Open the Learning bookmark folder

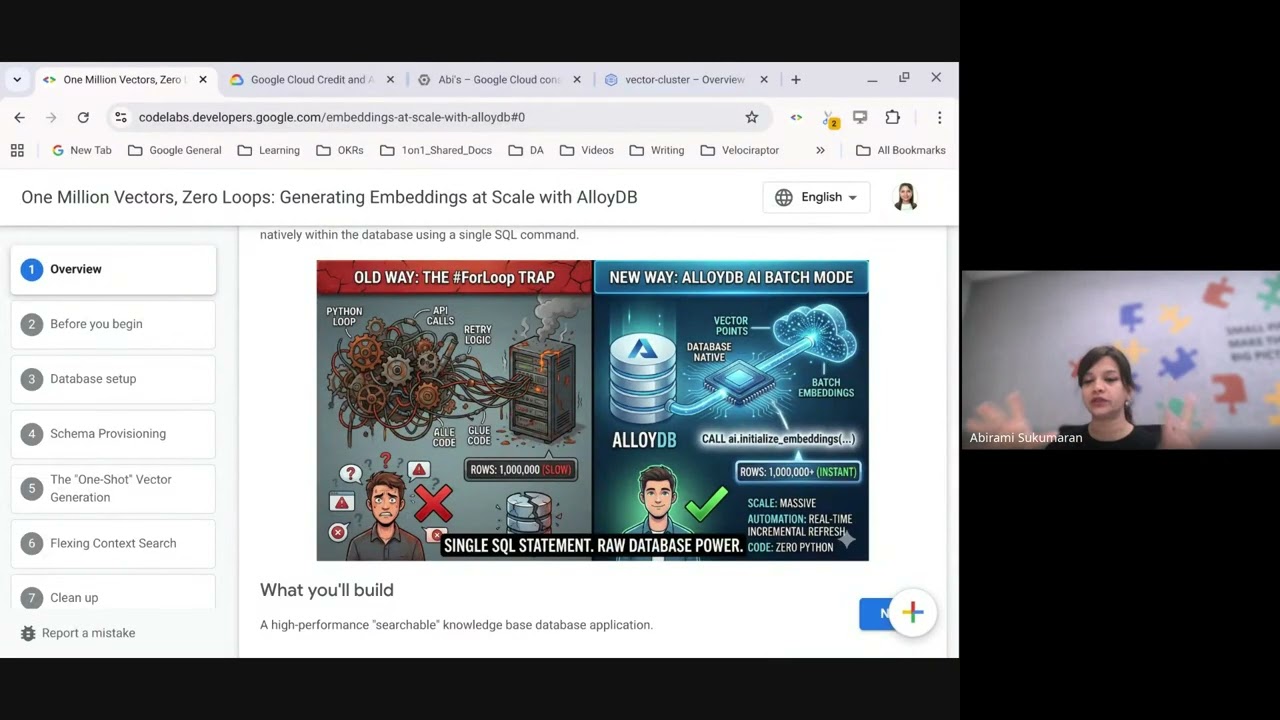pyautogui.click(x=268, y=150)
